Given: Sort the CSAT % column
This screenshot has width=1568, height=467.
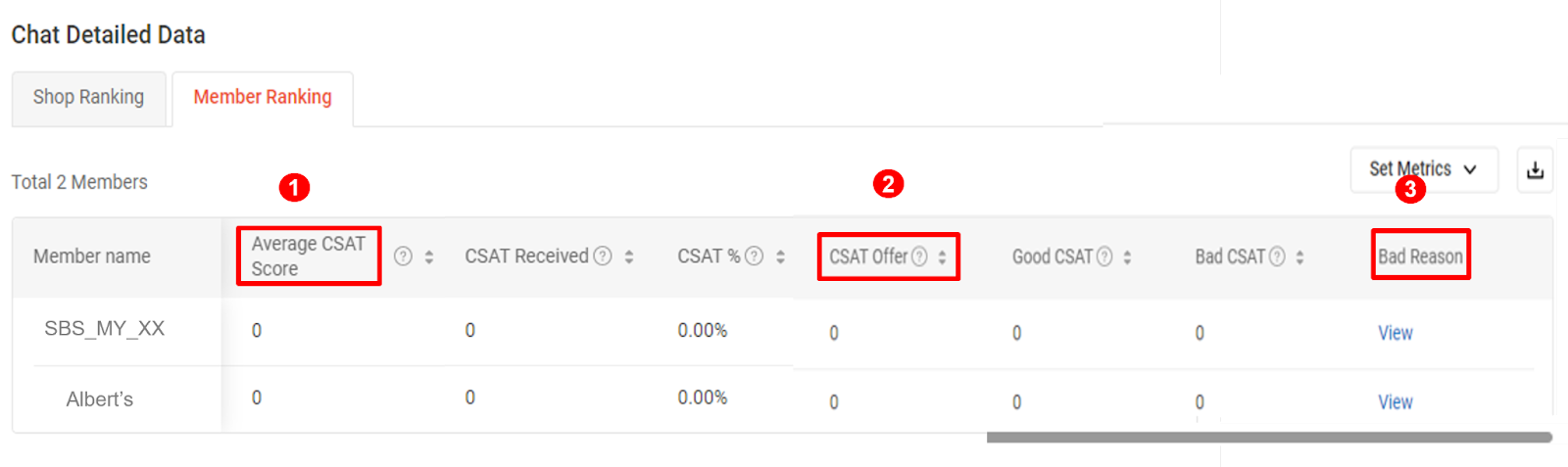Looking at the screenshot, I should point(780,257).
